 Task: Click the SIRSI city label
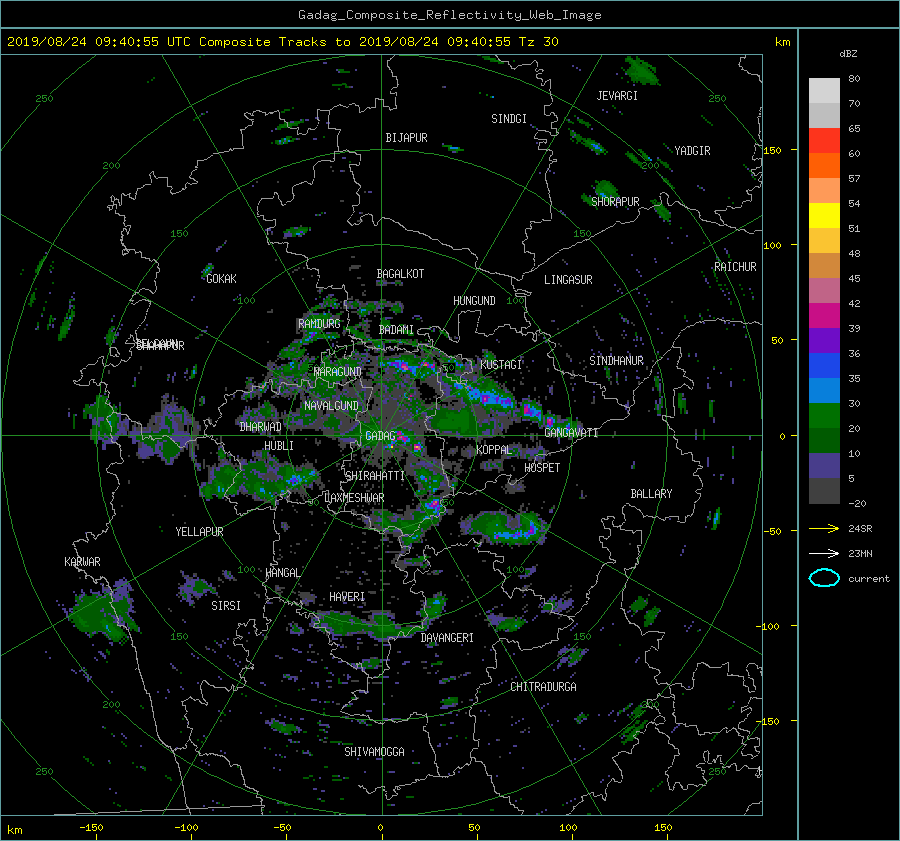pos(226,606)
